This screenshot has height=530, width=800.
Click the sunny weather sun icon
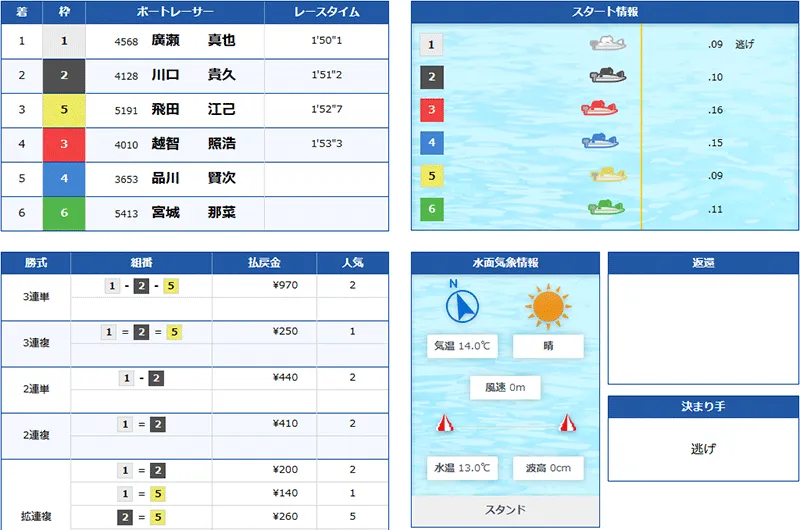point(548,306)
